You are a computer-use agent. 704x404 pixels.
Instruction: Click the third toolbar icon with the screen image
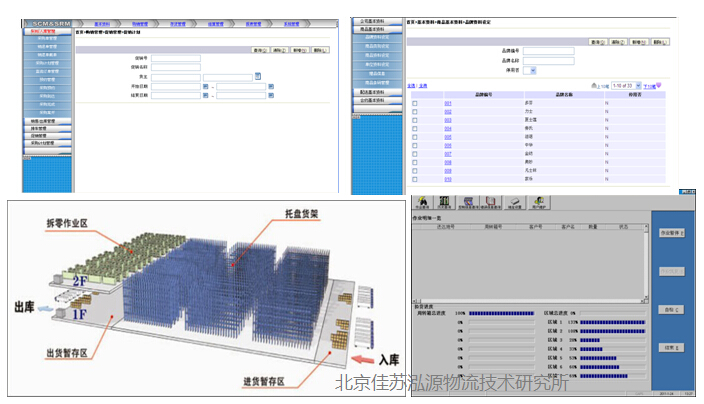pos(469,201)
